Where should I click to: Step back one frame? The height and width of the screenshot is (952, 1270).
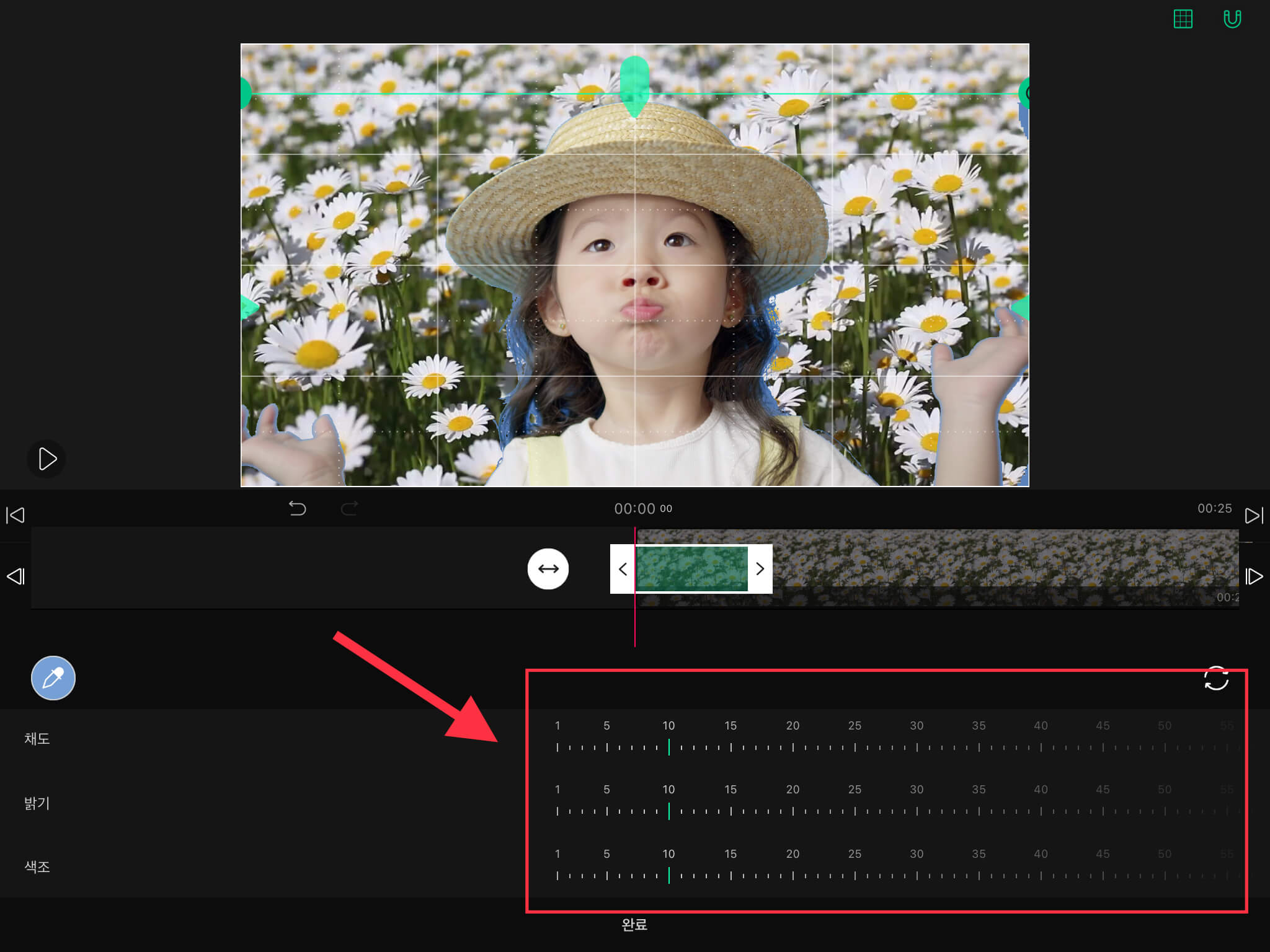pos(15,576)
